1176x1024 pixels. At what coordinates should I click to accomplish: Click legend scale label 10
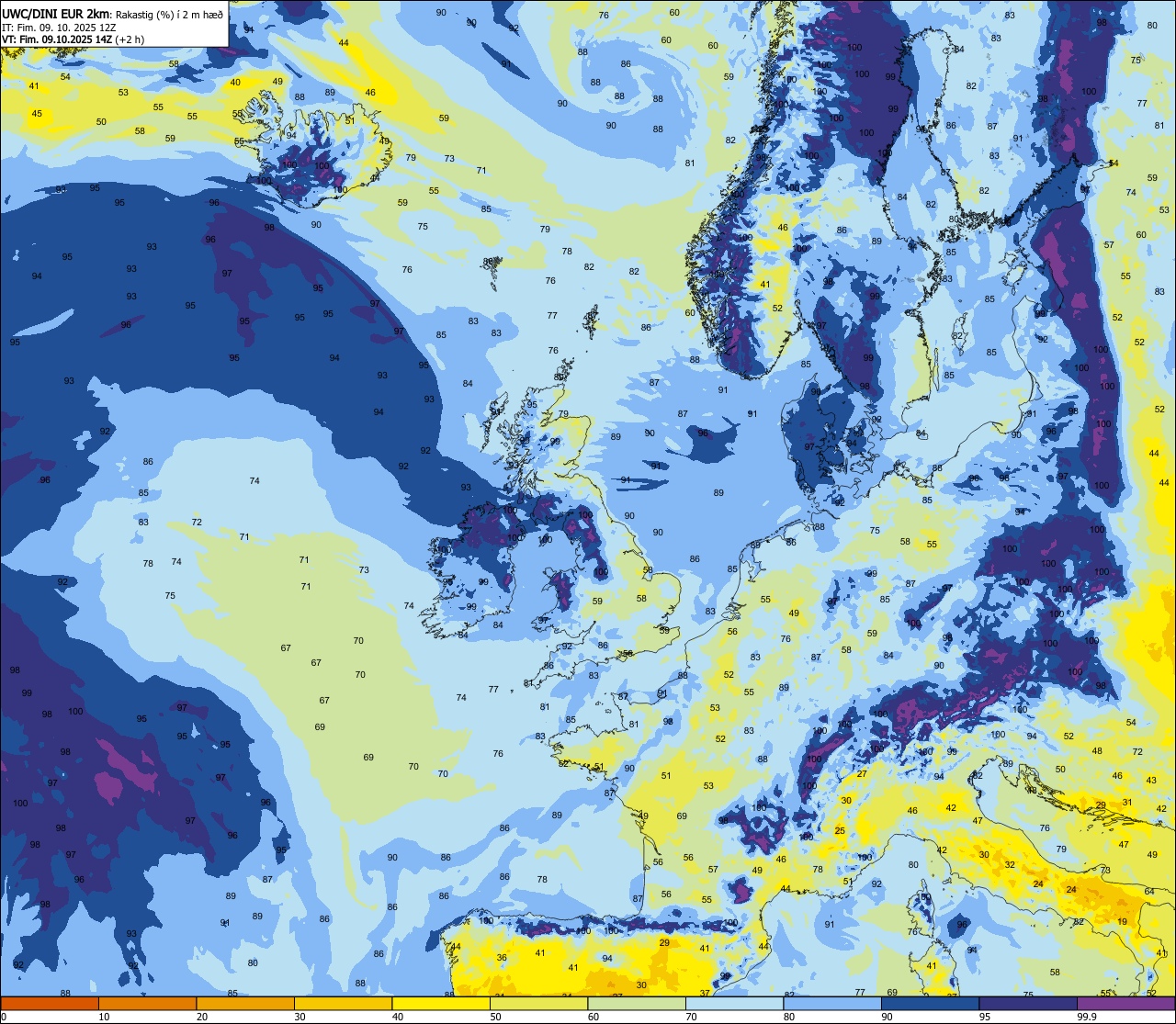click(x=104, y=1017)
